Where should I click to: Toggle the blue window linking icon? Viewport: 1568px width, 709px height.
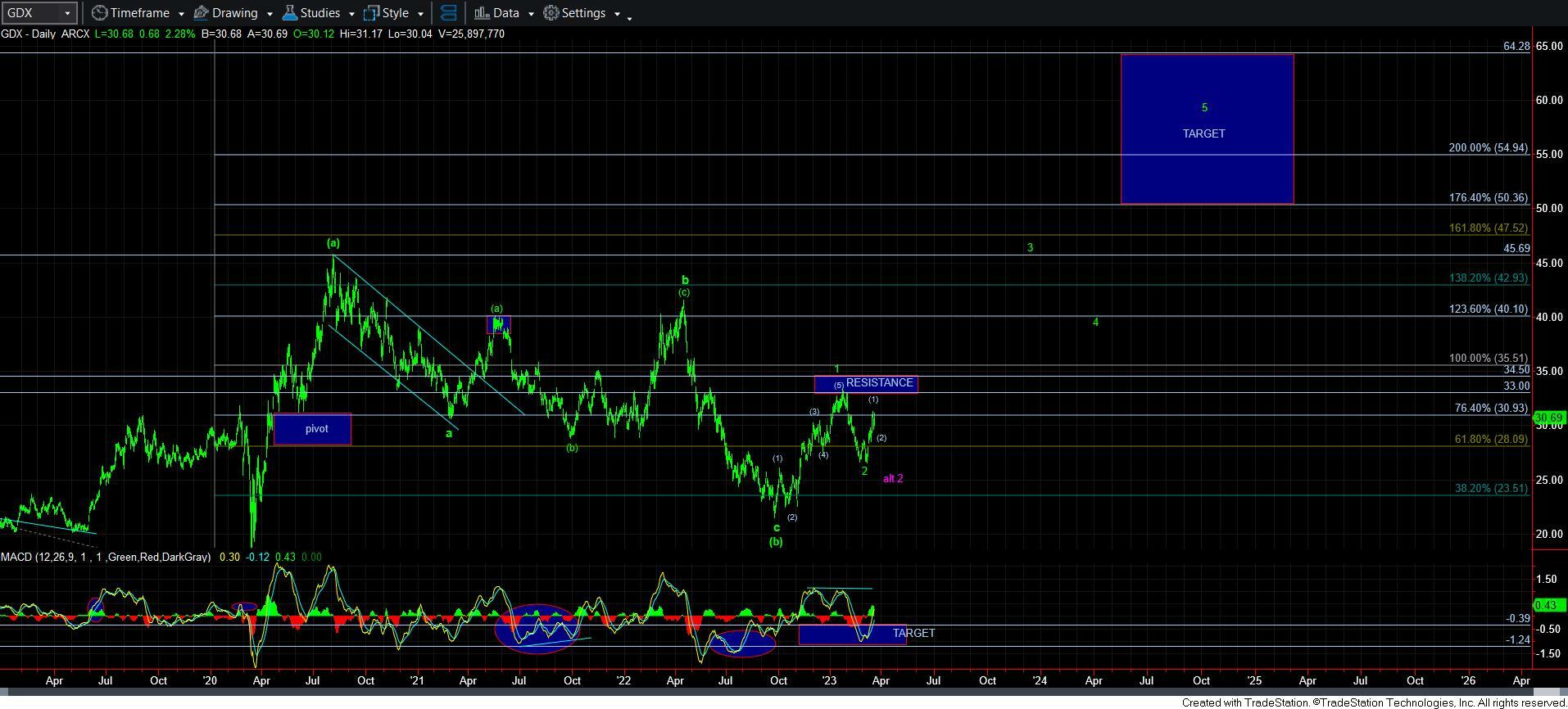point(448,13)
